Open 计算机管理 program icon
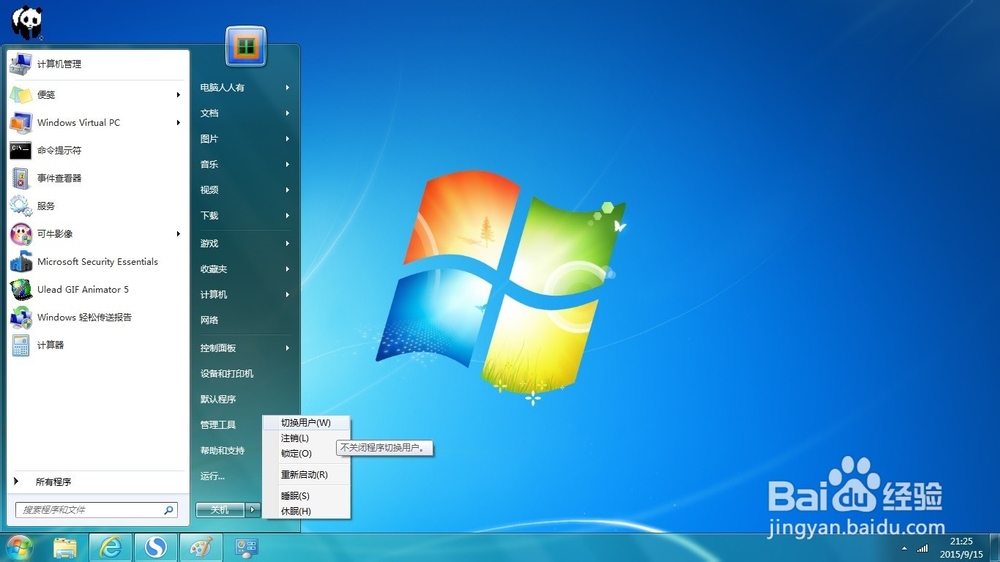Image resolution: width=1000 pixels, height=562 pixels. (x=20, y=64)
